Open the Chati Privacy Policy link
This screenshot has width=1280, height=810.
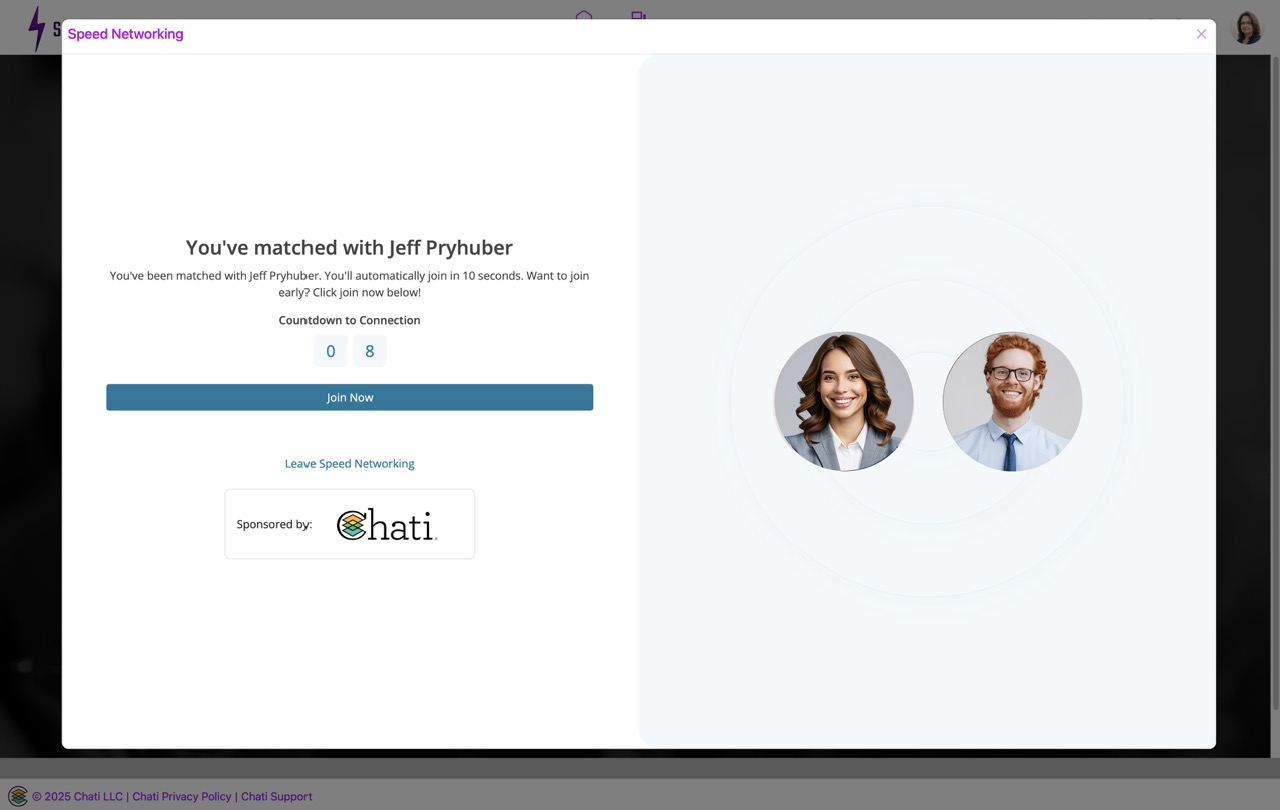[x=182, y=797]
